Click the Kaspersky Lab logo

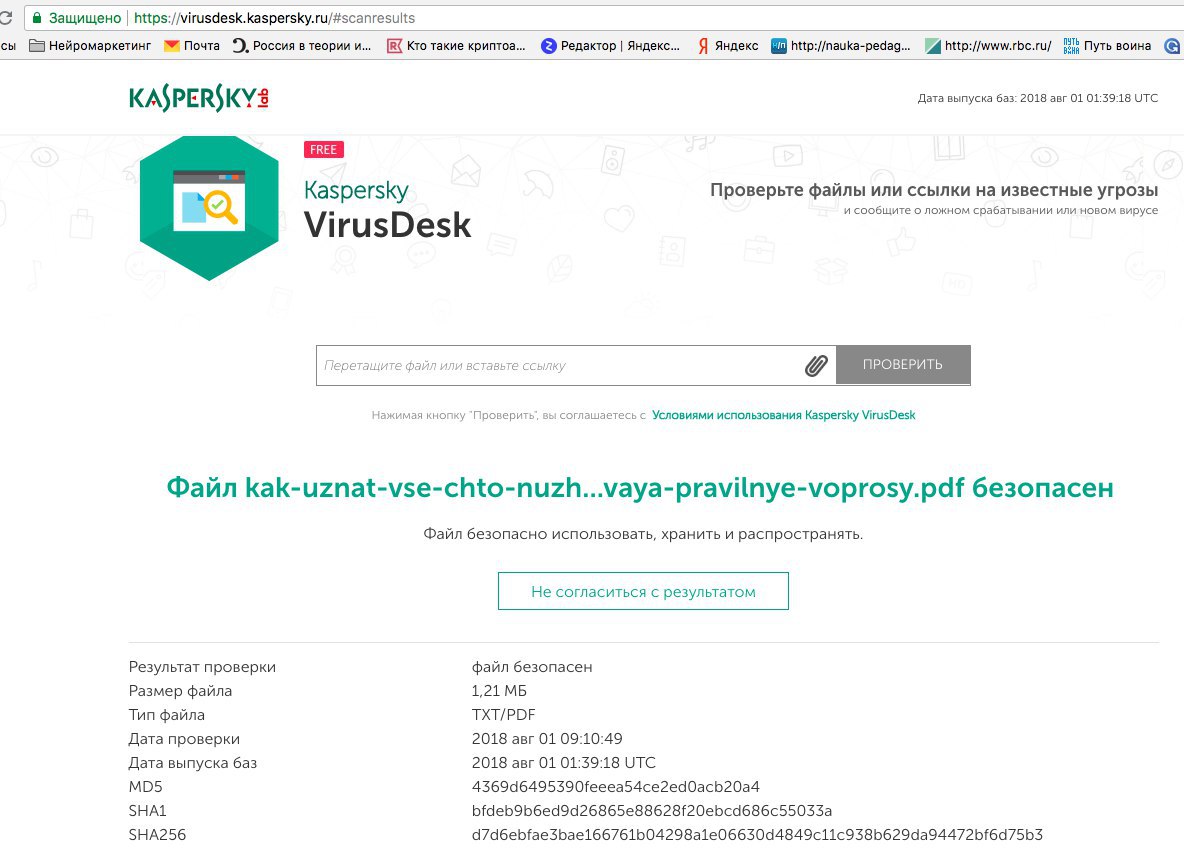pos(199,98)
